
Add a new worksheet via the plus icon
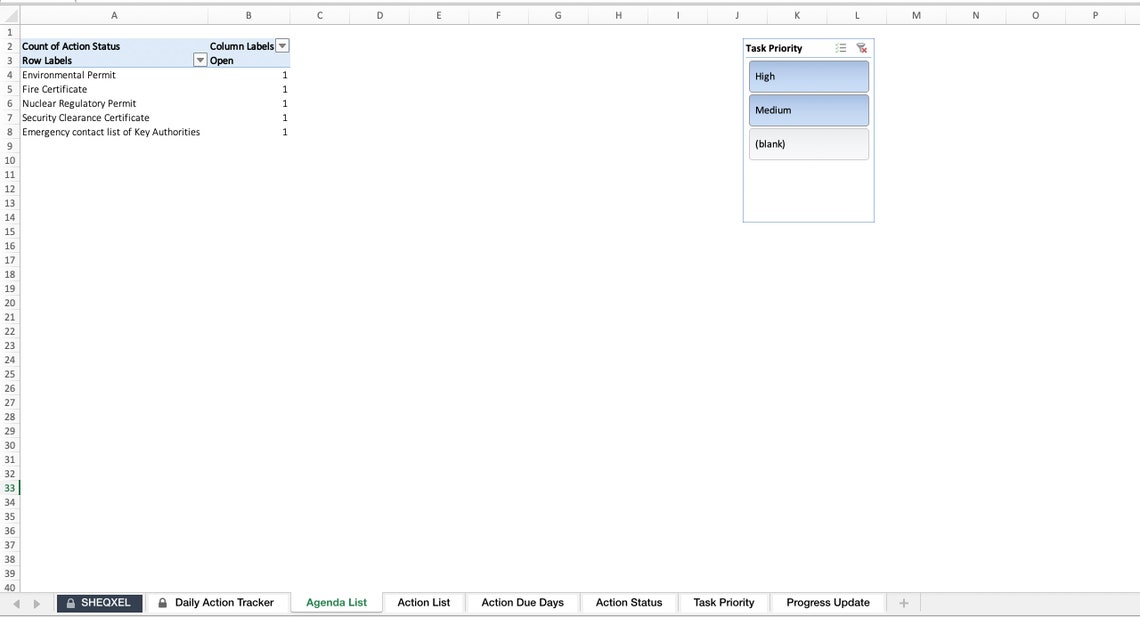pyautogui.click(x=903, y=602)
